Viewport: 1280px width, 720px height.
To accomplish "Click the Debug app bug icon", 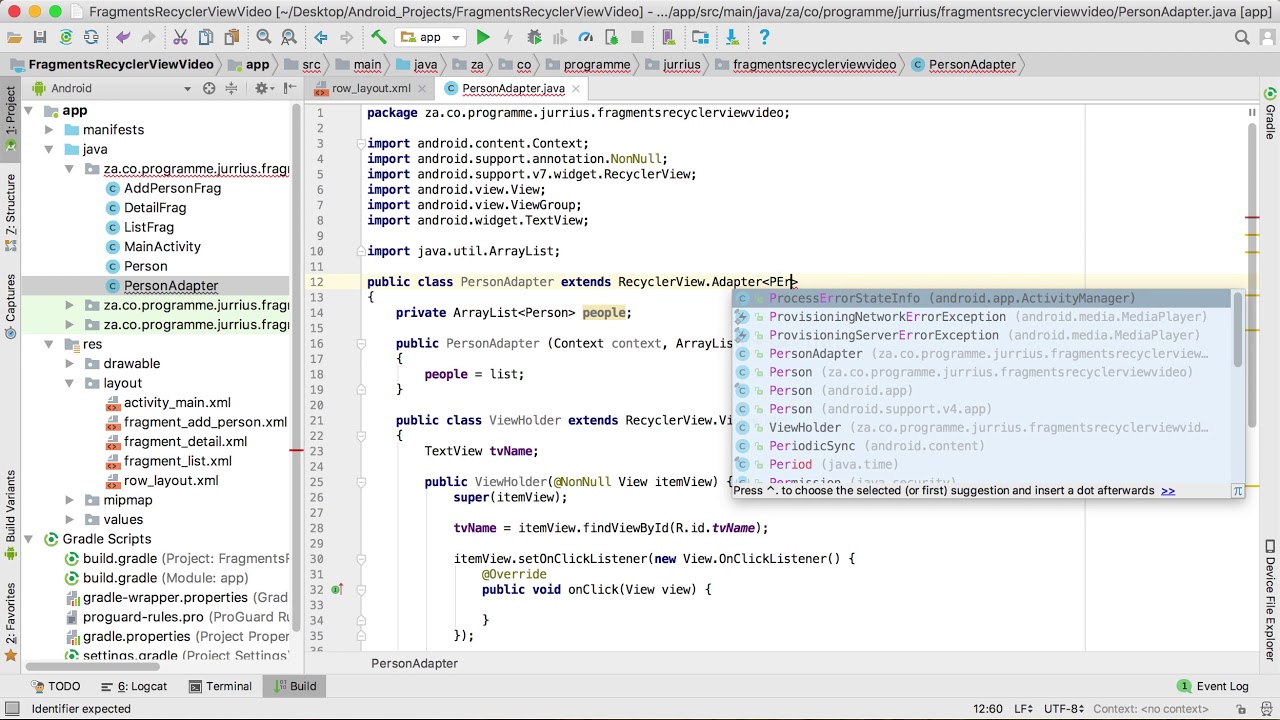I will click(534, 37).
